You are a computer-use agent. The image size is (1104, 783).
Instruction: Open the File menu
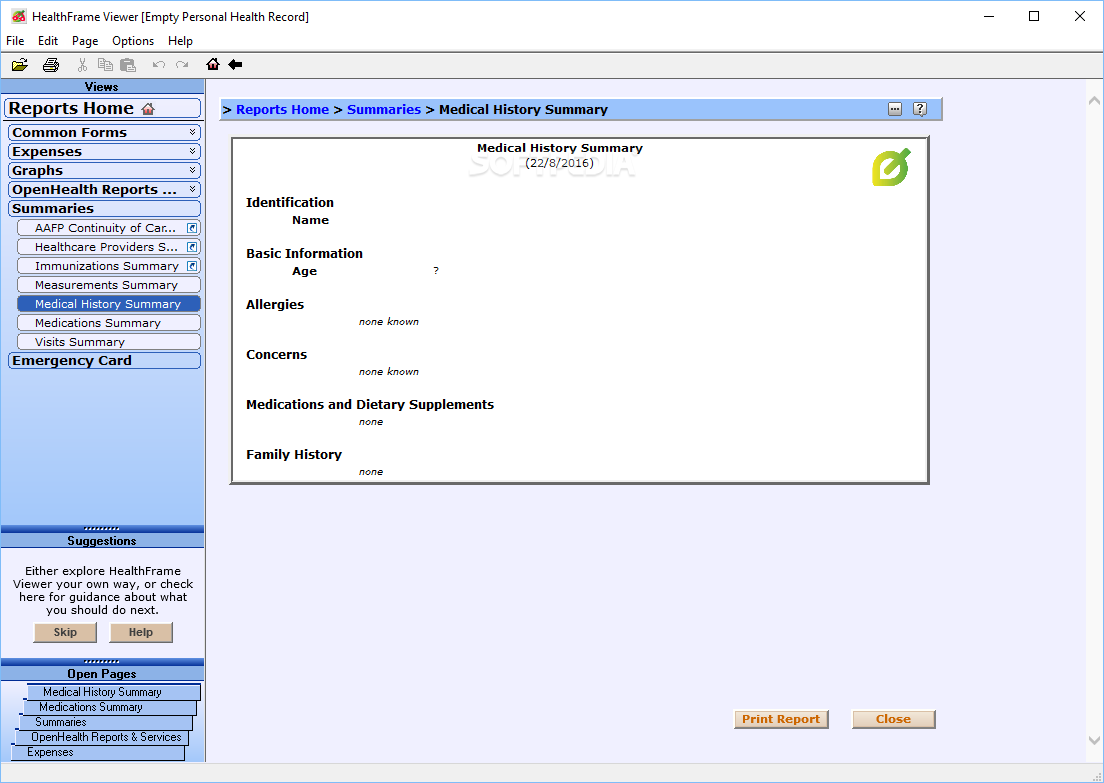tap(15, 41)
